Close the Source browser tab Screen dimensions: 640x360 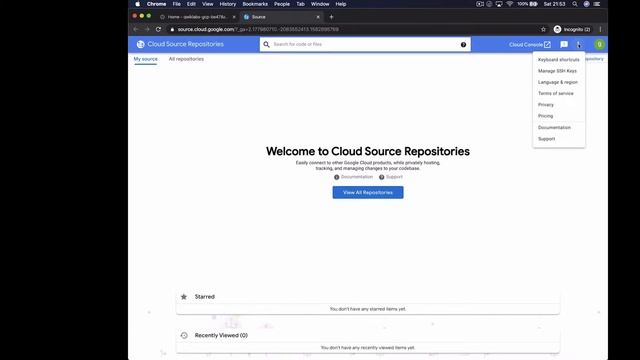[318, 17]
